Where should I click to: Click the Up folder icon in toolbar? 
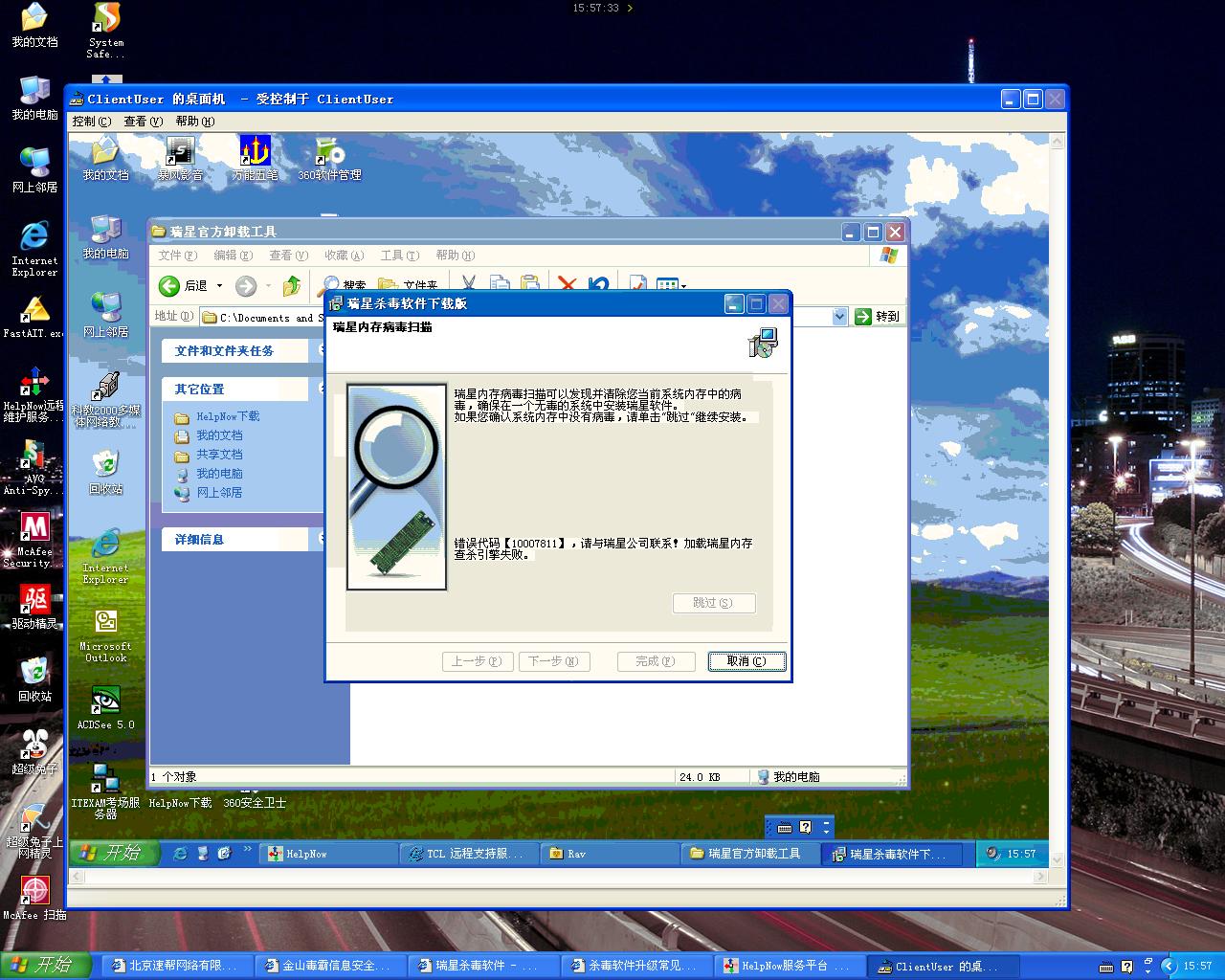point(292,286)
